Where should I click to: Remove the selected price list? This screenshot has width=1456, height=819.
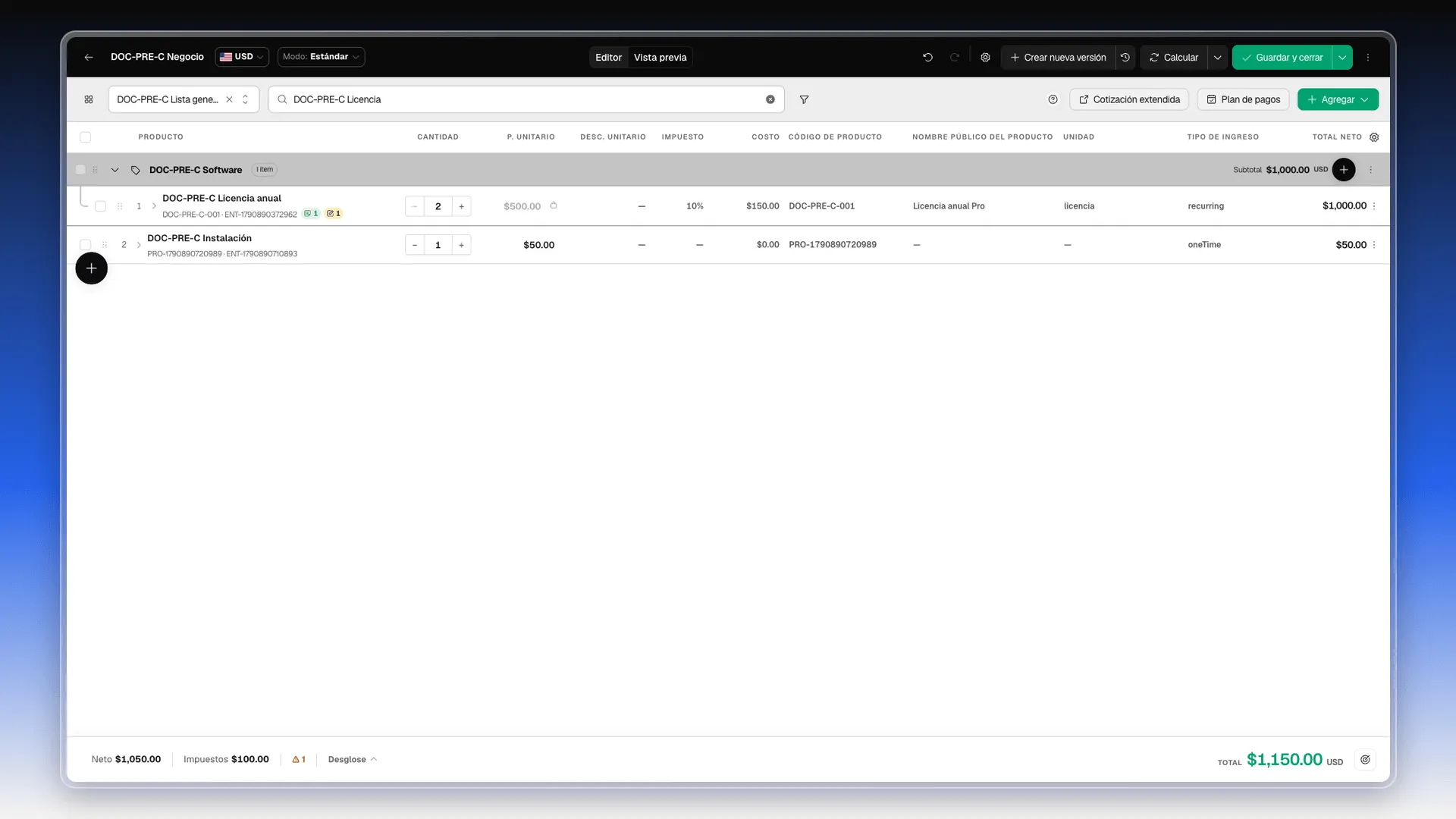229,99
